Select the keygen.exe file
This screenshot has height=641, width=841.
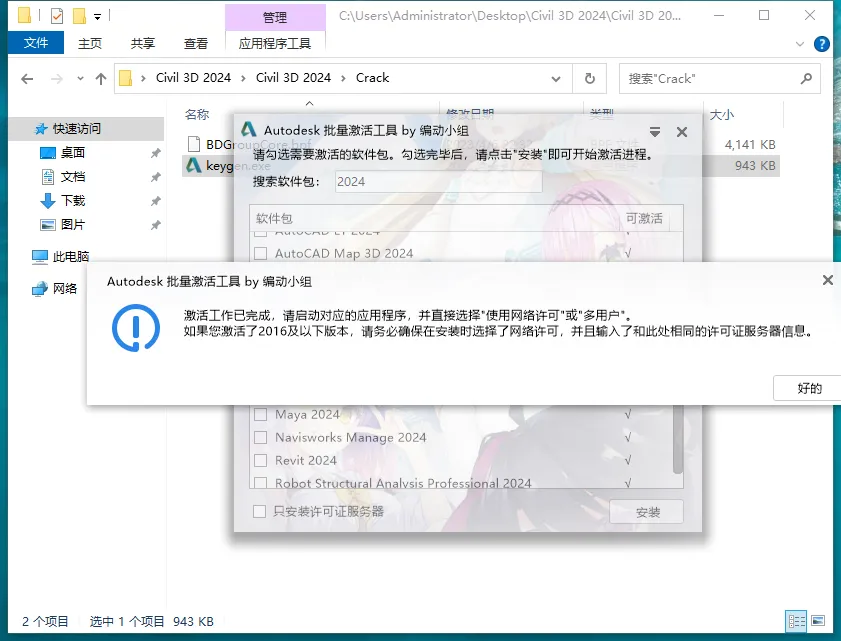[238, 166]
